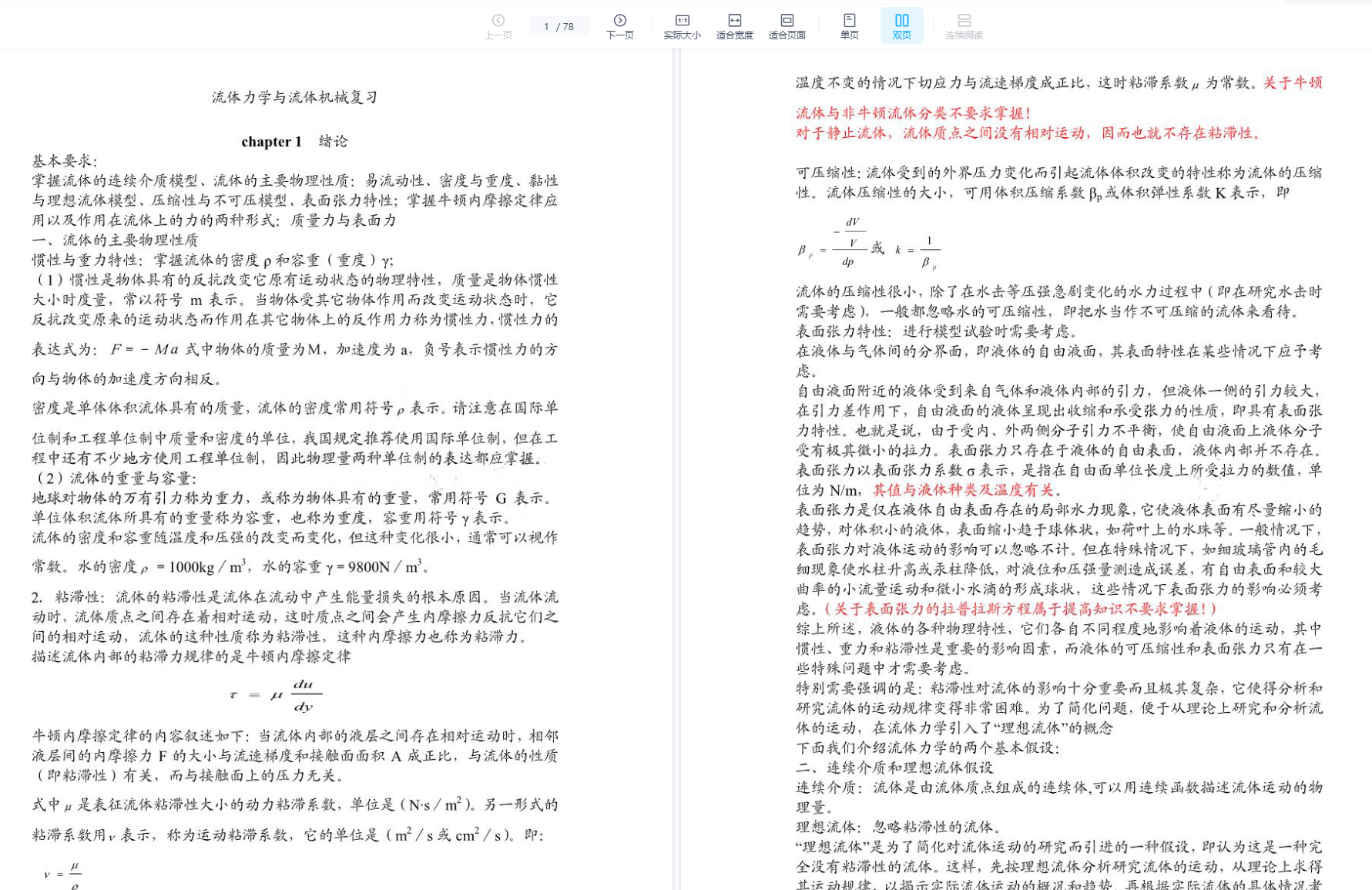Click the 基本要求 line on left page
Viewport: 1372px width, 890px height.
point(65,161)
